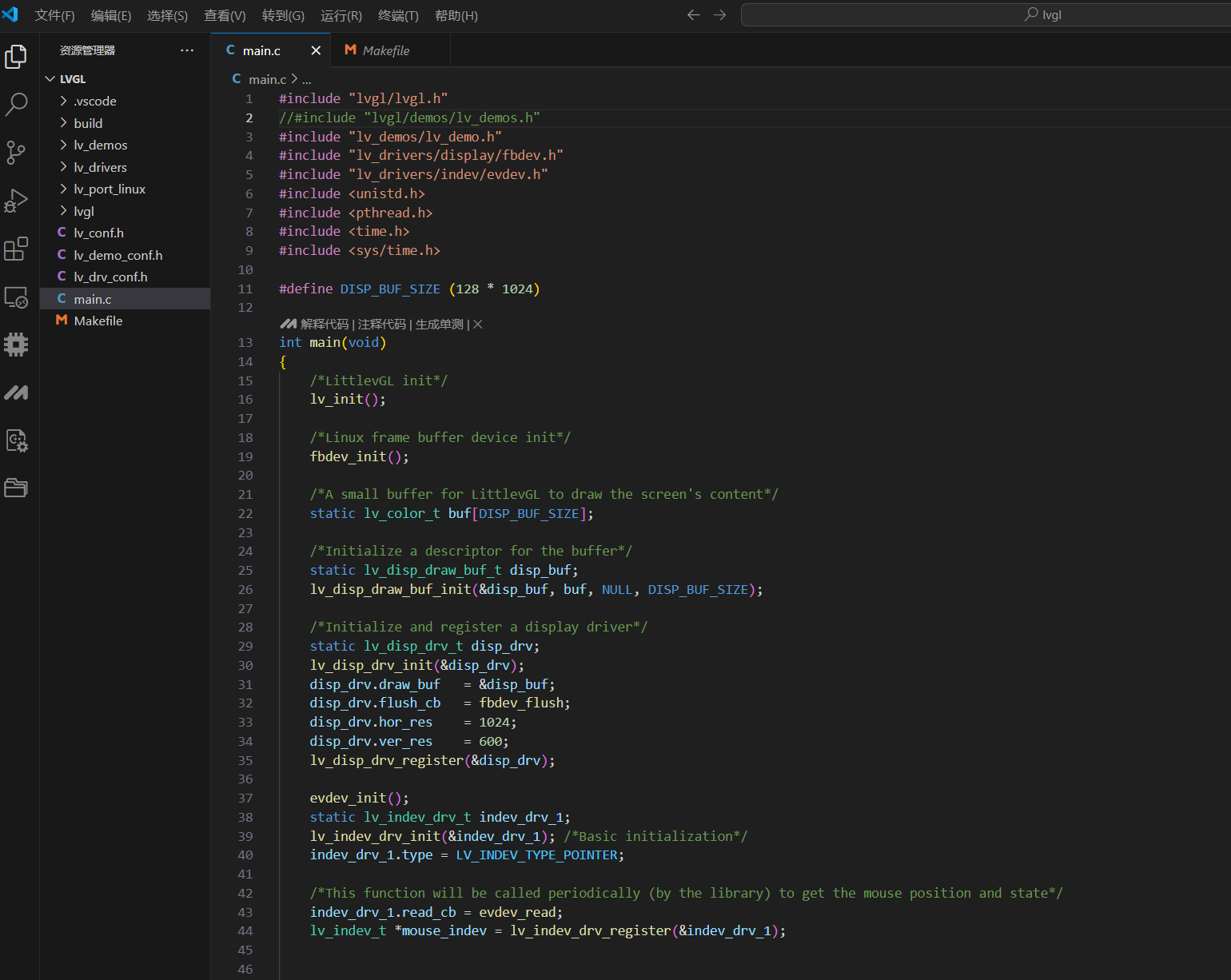The height and width of the screenshot is (980, 1231).
Task: Expand the lv_port_linux folder
Action: click(x=64, y=189)
